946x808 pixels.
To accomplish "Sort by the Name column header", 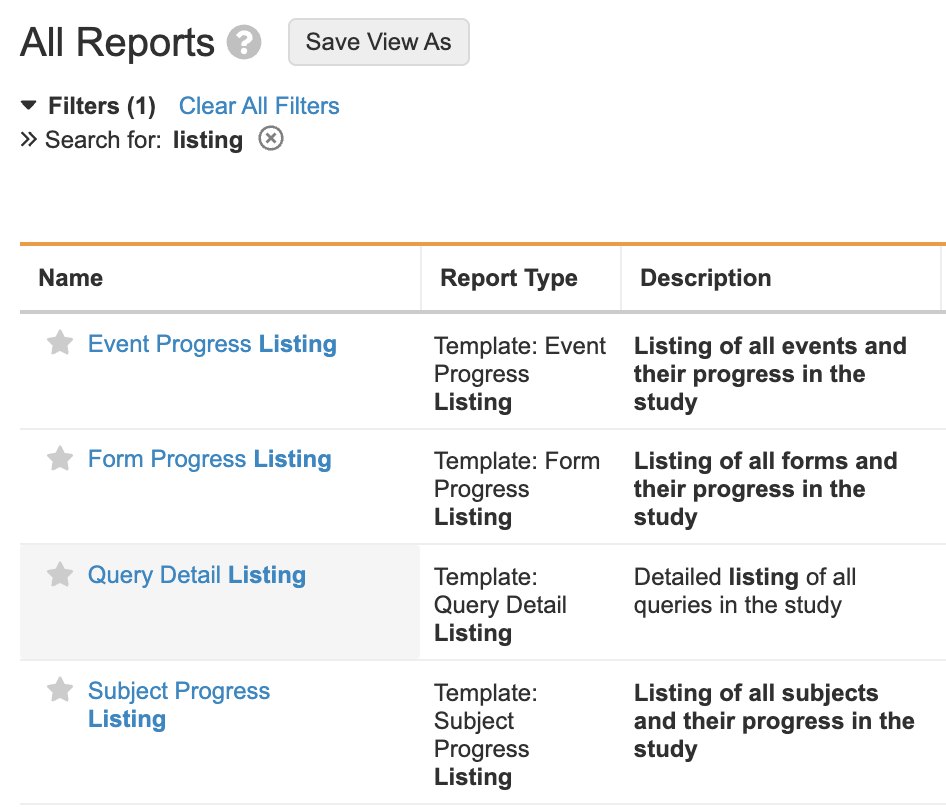I will [71, 278].
